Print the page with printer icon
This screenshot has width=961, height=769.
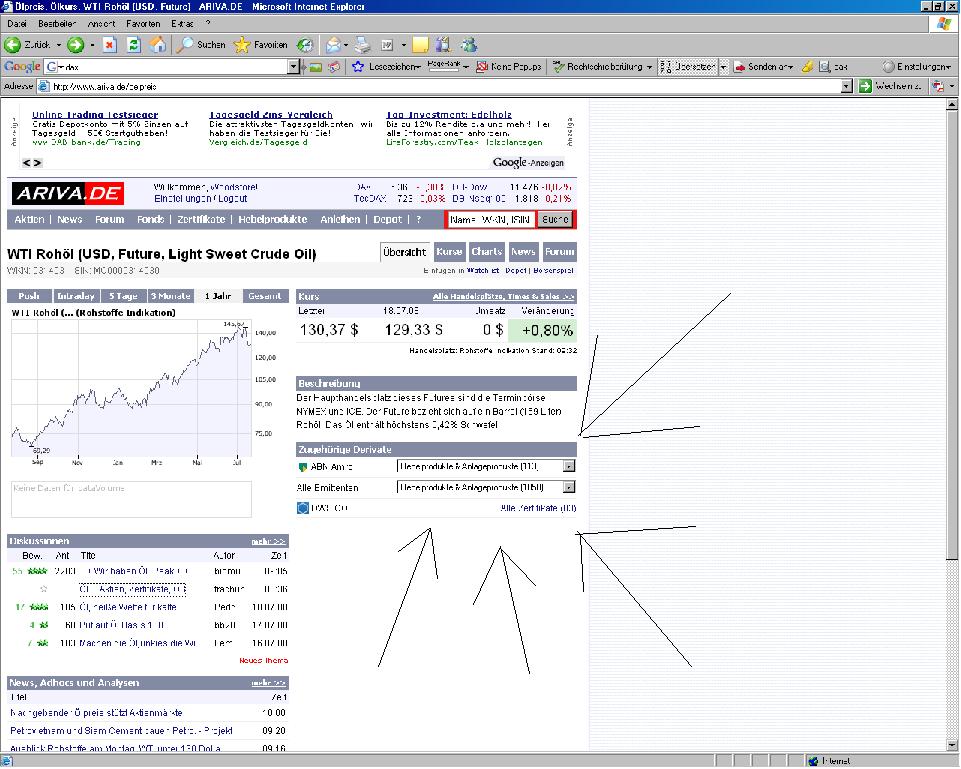(x=362, y=45)
